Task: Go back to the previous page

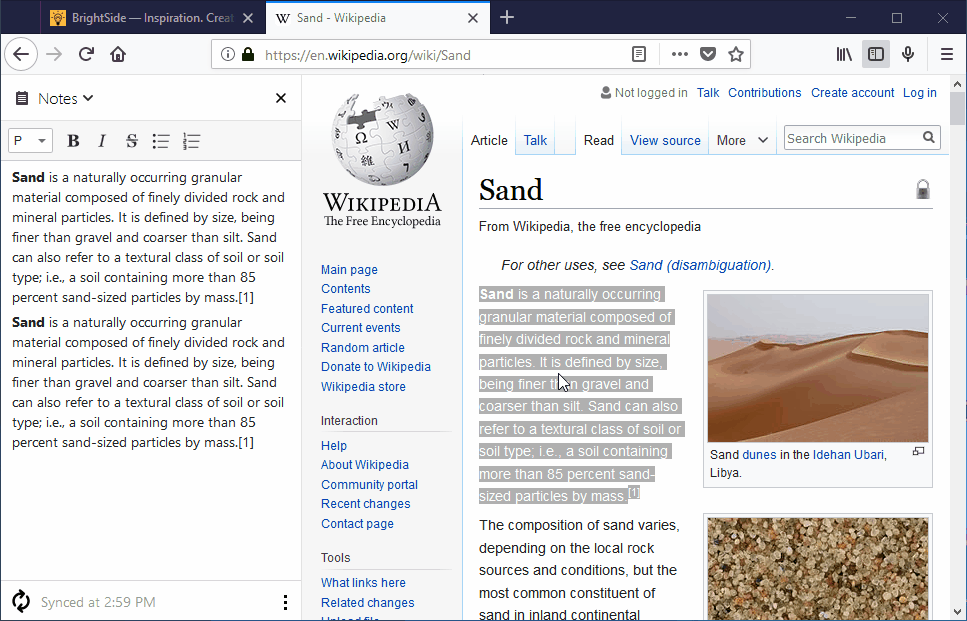Action: pyautogui.click(x=21, y=54)
